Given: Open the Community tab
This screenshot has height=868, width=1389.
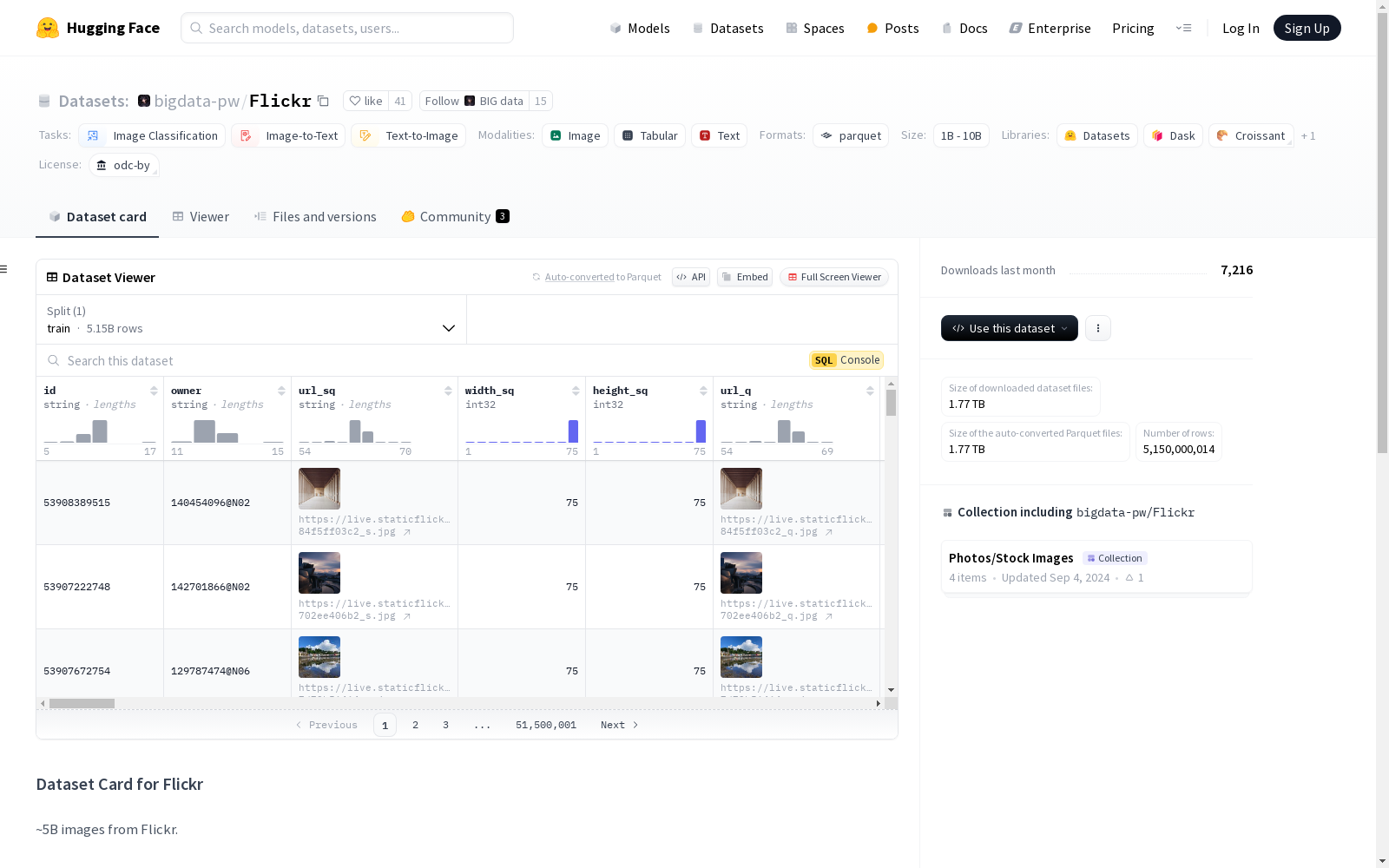Looking at the screenshot, I should 455,217.
